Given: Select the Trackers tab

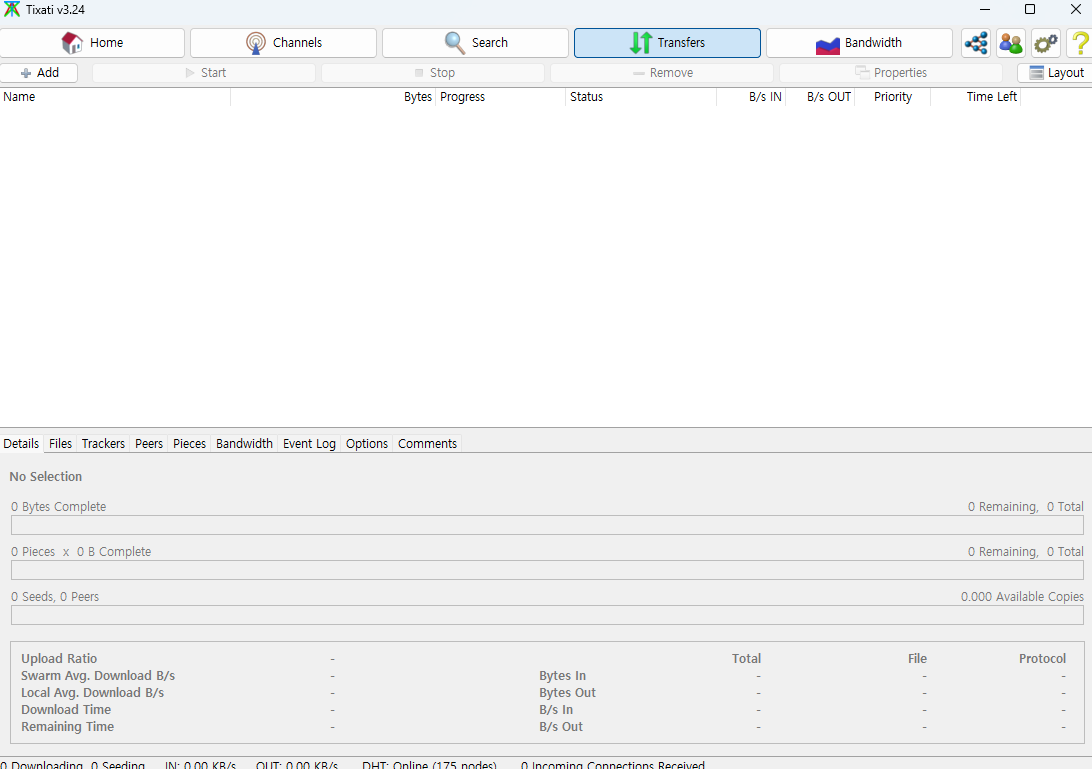Looking at the screenshot, I should pyautogui.click(x=103, y=444).
